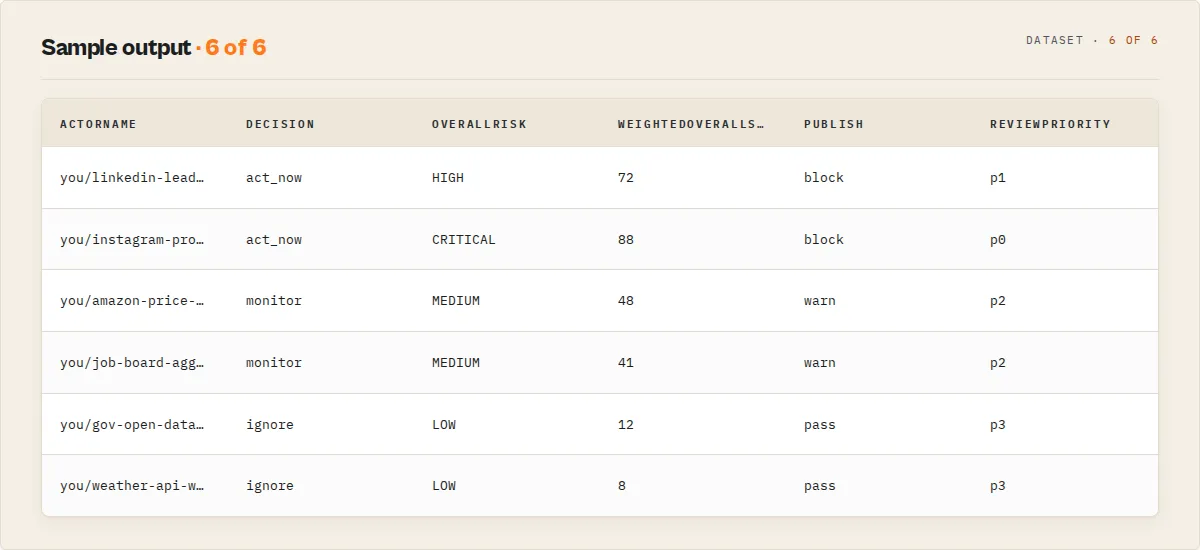The height and width of the screenshot is (550, 1200).
Task: Click MEDIUM risk in the job-board row
Action: coord(456,363)
